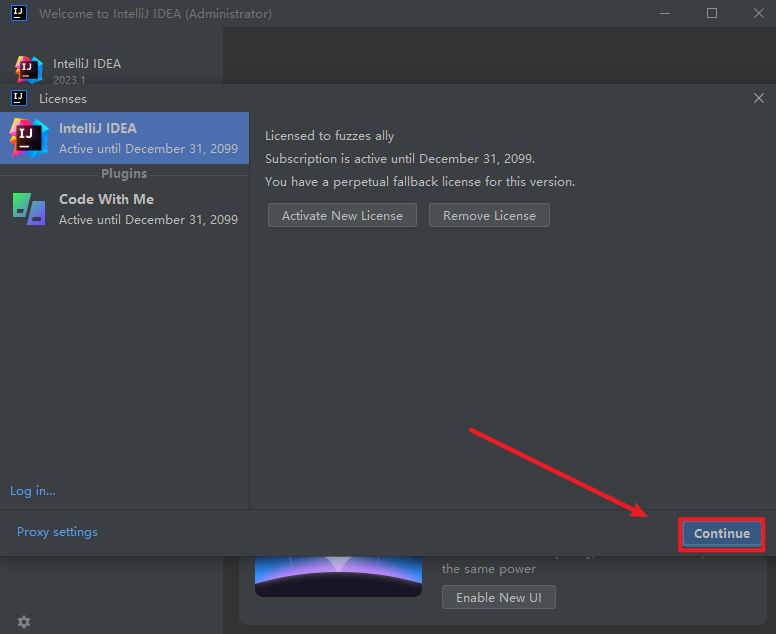
Task: Click IJ icon in Licenses dialog title
Action: [x=19, y=98]
